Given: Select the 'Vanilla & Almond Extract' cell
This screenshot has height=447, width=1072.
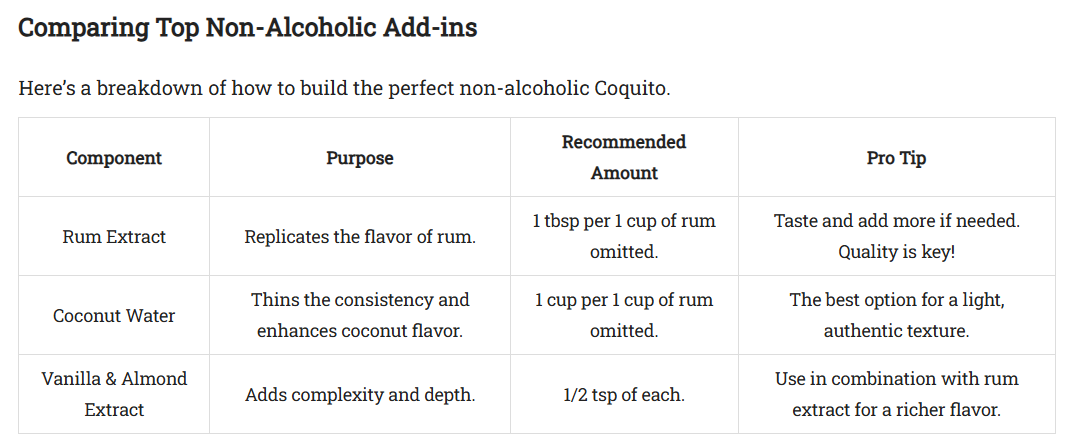Looking at the screenshot, I should point(114,394).
